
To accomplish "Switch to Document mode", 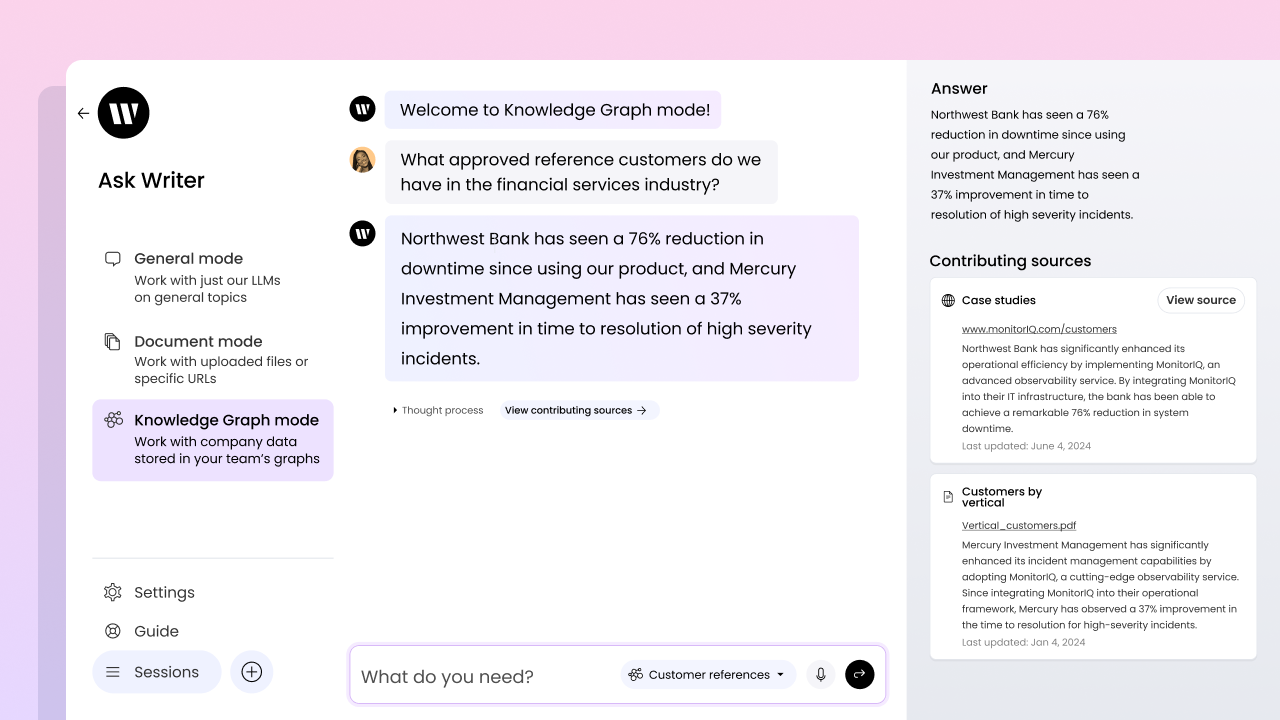I will tap(198, 359).
